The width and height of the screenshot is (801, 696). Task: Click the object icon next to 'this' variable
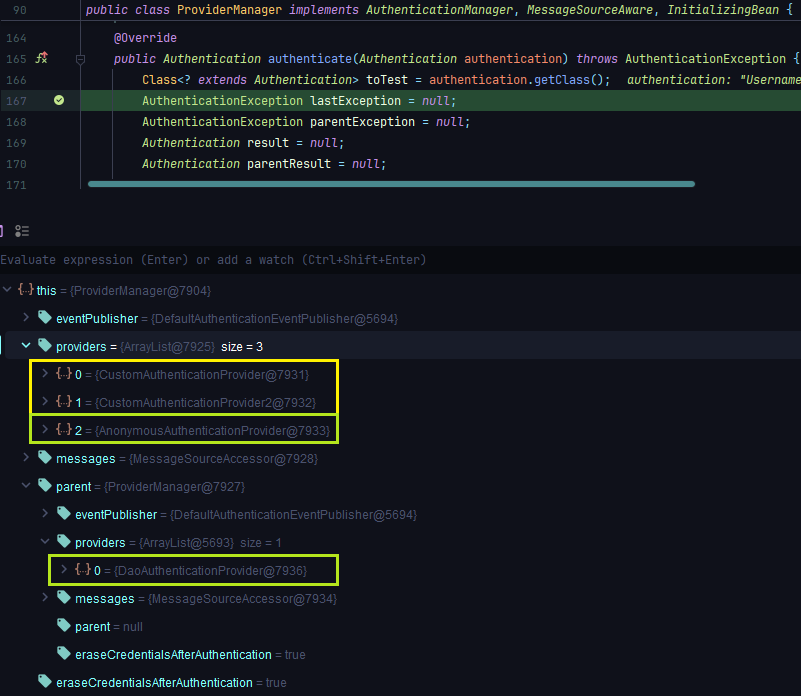point(26,290)
